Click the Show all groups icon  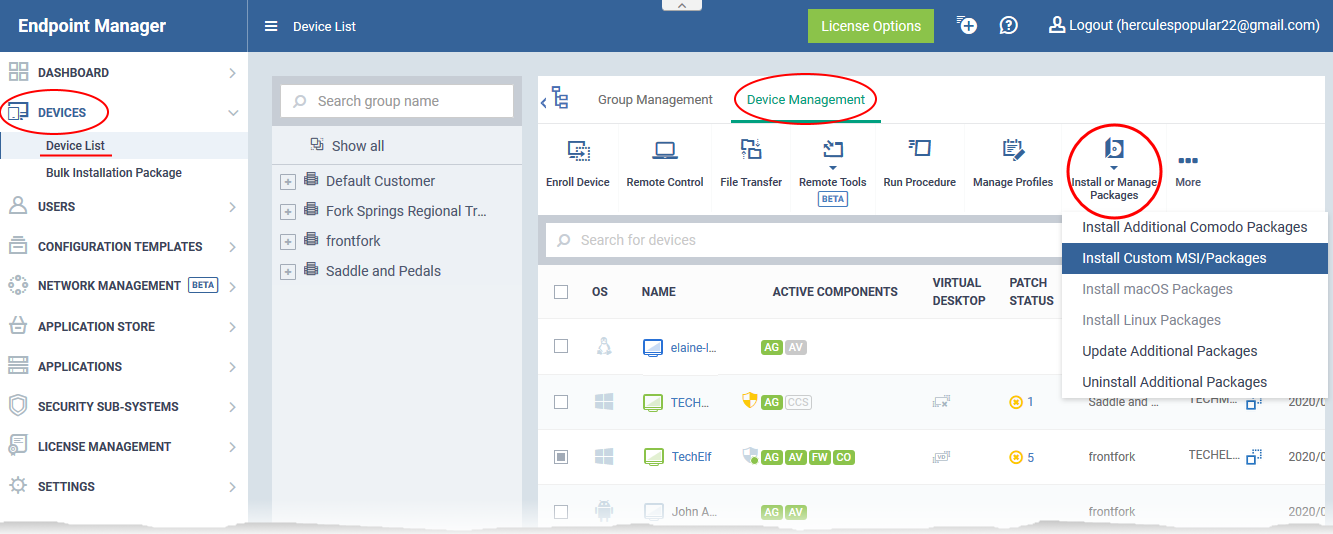317,145
